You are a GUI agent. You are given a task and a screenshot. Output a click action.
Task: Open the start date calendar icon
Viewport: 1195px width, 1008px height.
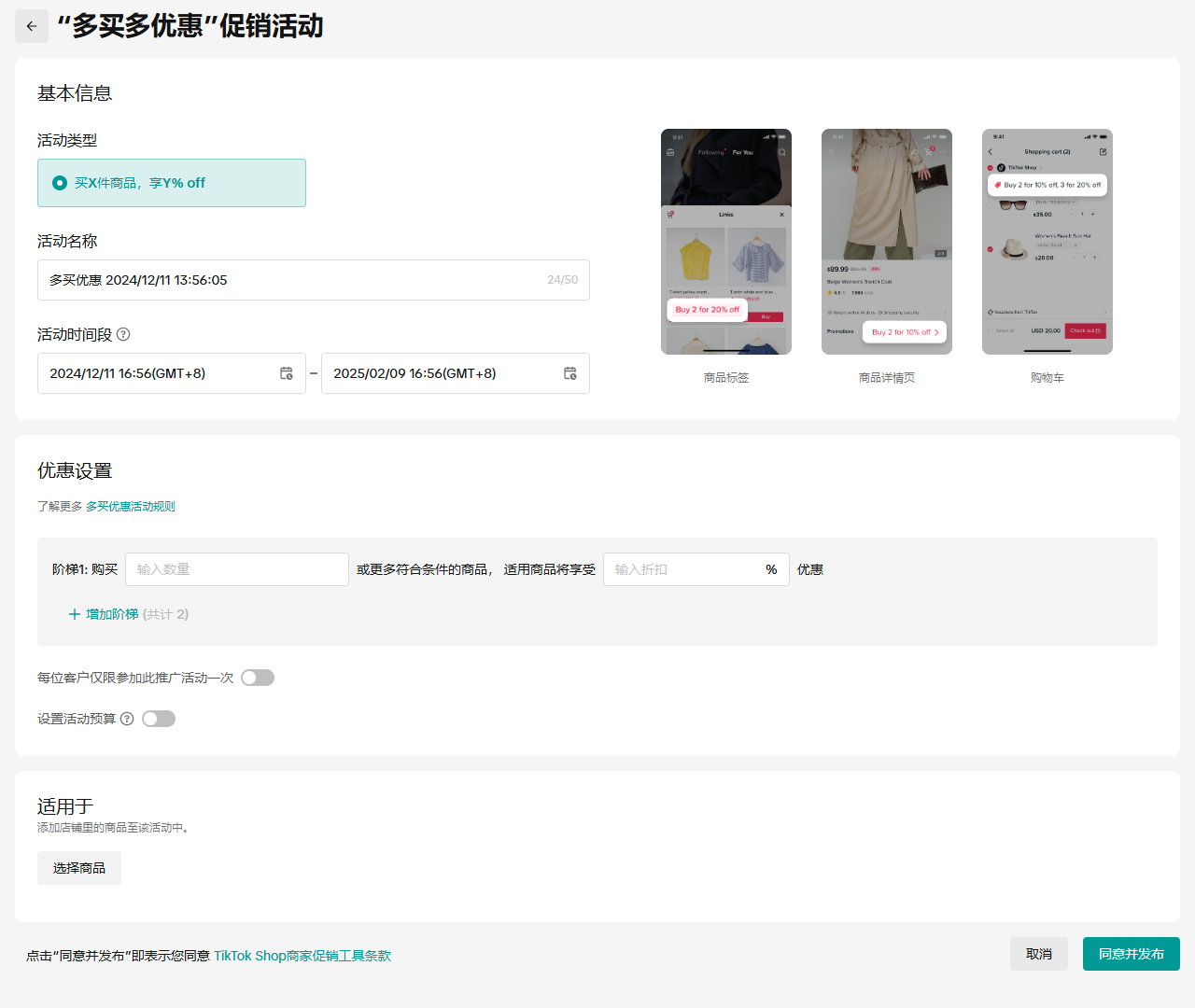click(x=287, y=373)
